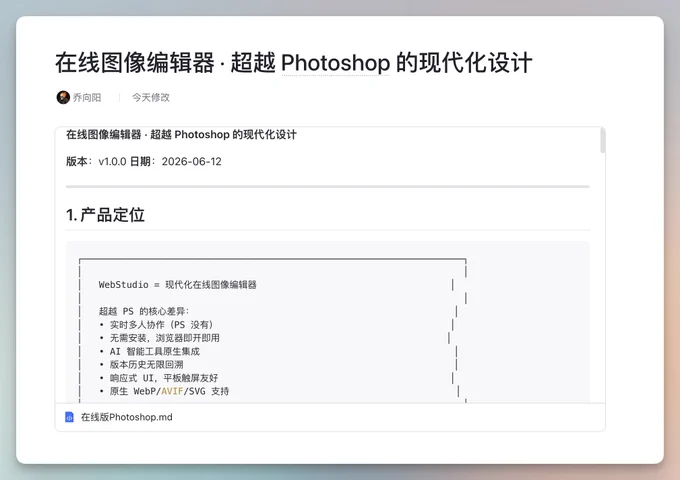The height and width of the screenshot is (480, 680).
Task: Click the bold preview heading 在线图像编辑器 · 超越 Photoshop 的现代化设计
Action: pyautogui.click(x=181, y=135)
